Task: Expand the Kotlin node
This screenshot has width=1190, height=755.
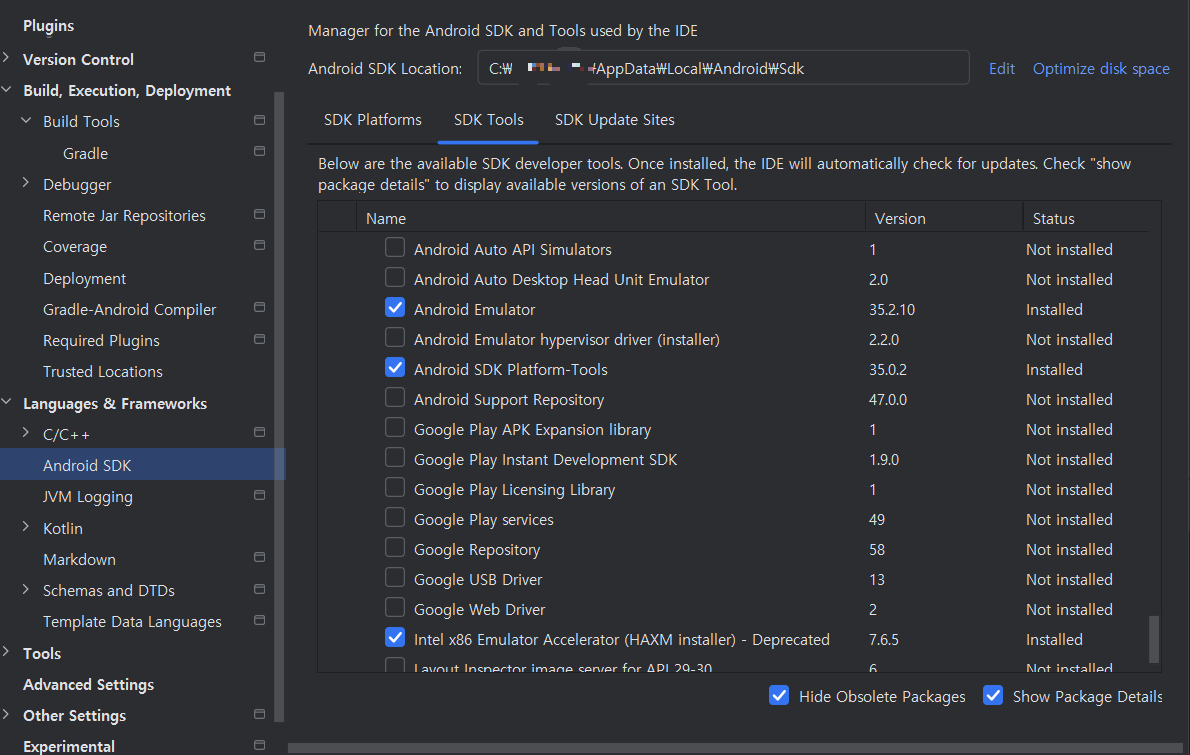Action: pyautogui.click(x=26, y=527)
